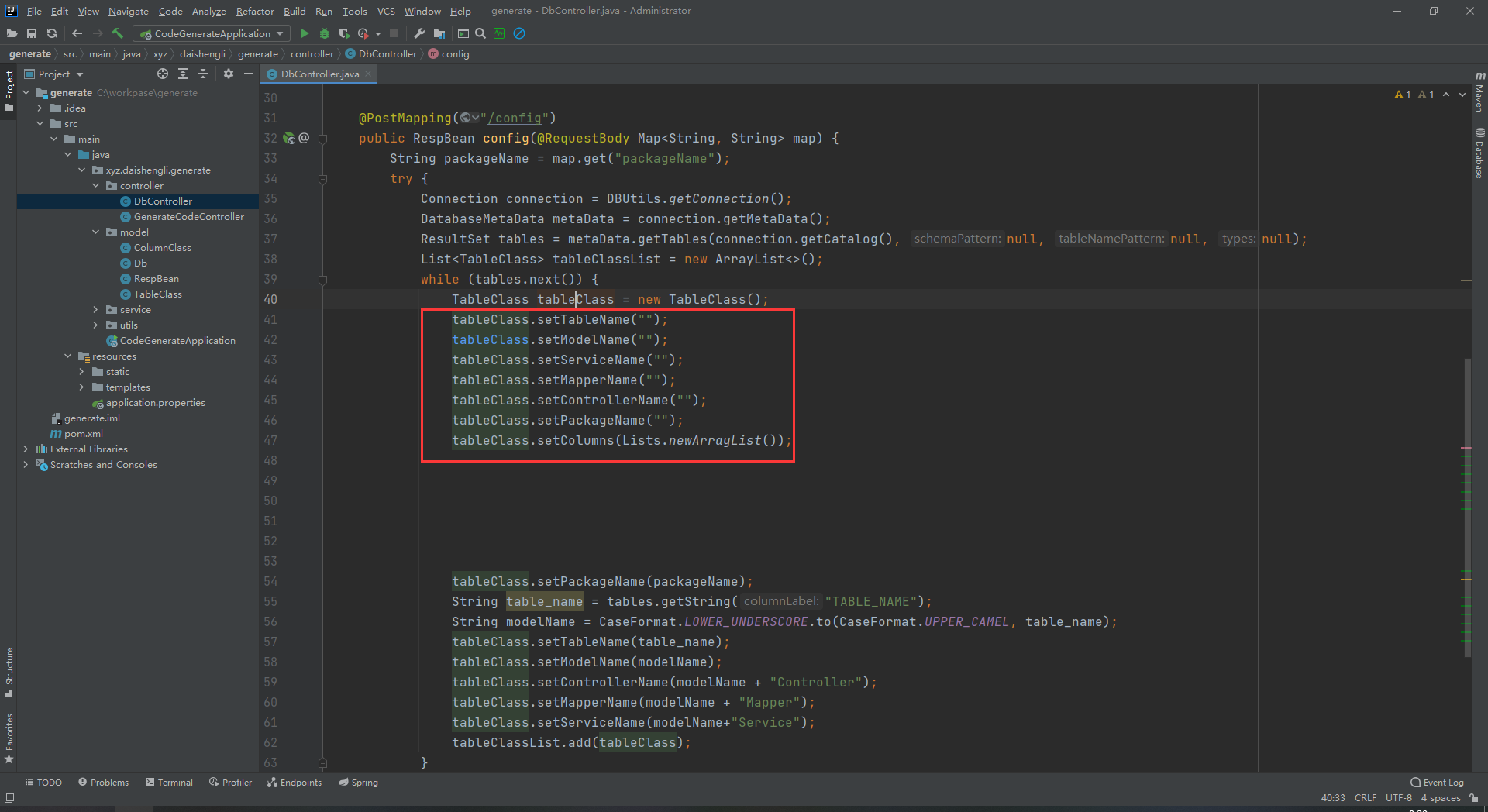The height and width of the screenshot is (812, 1488).
Task: Open Project Structure folder icon
Action: pos(439,33)
